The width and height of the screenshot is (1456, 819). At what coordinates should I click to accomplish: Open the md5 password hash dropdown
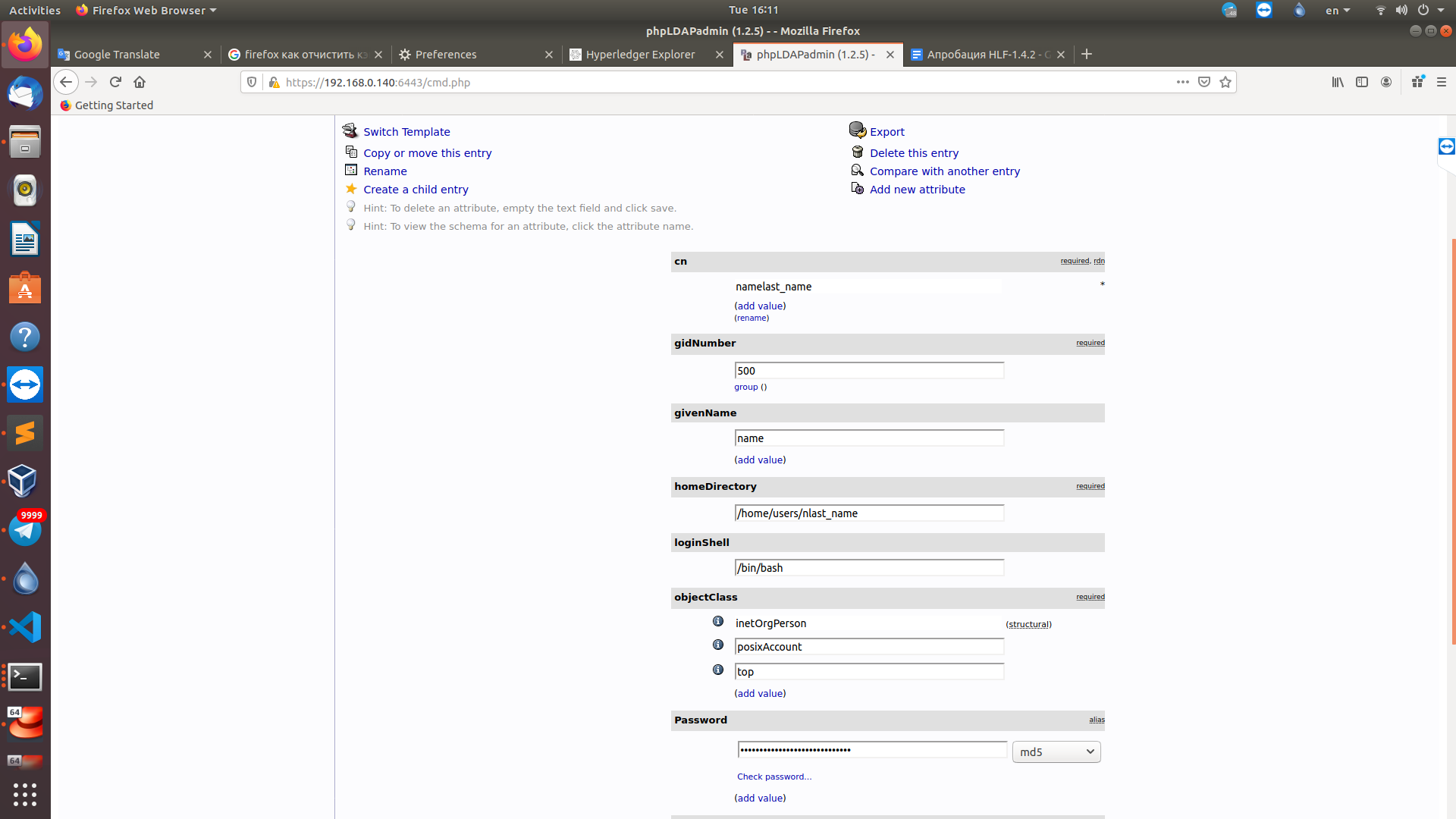click(1056, 752)
